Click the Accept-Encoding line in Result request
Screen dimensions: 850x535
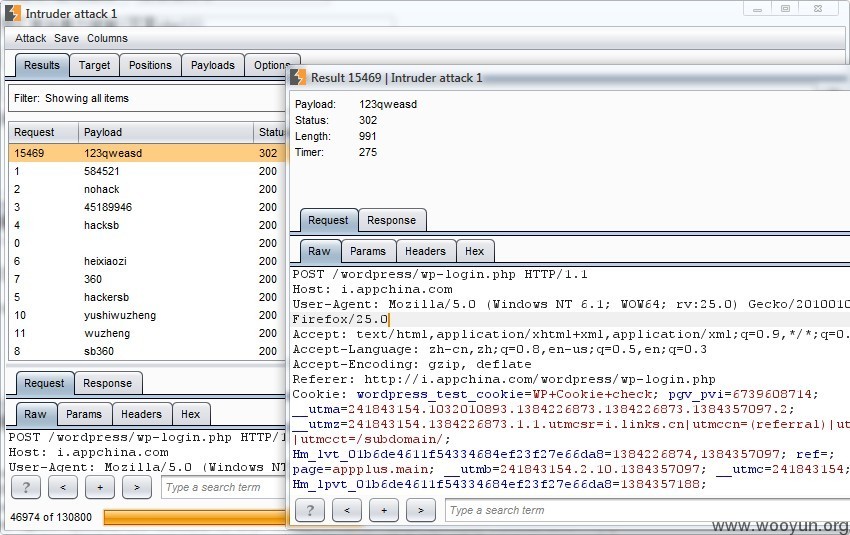(x=411, y=364)
